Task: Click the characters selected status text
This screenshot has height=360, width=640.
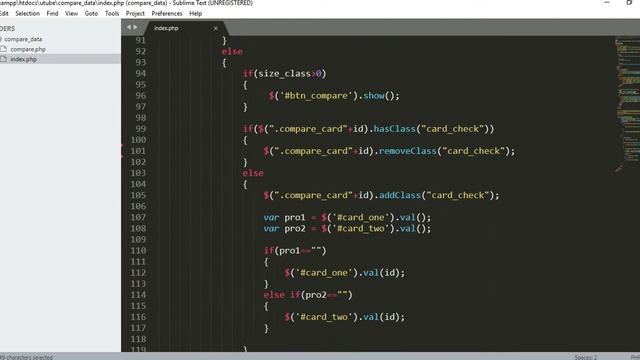Action: (27, 357)
